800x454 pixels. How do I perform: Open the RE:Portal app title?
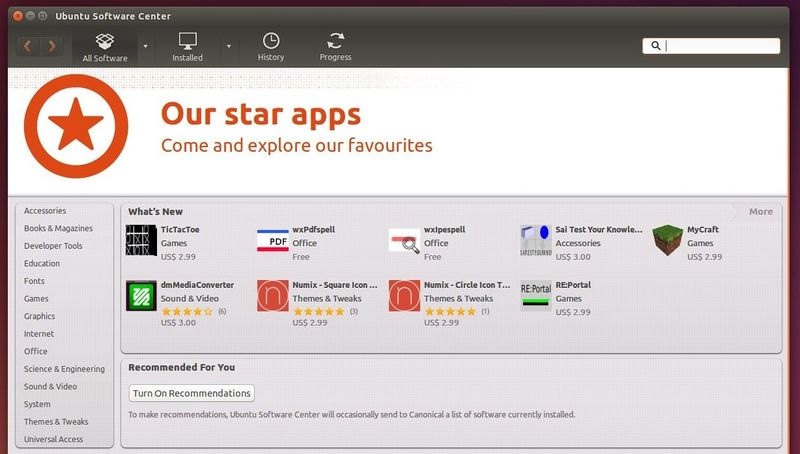pyautogui.click(x=573, y=285)
